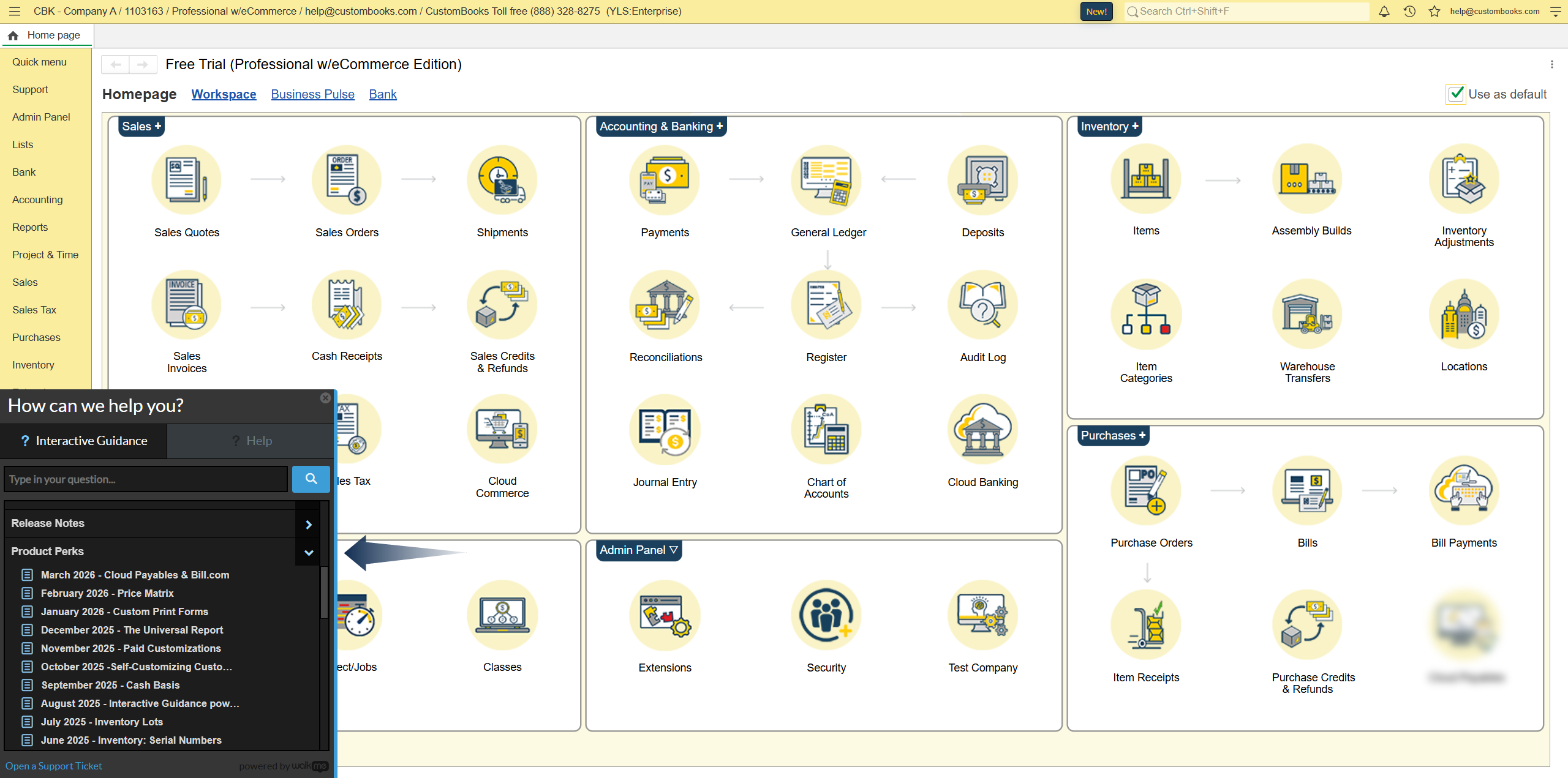Open the Cloud Banking icon

pyautogui.click(x=982, y=430)
